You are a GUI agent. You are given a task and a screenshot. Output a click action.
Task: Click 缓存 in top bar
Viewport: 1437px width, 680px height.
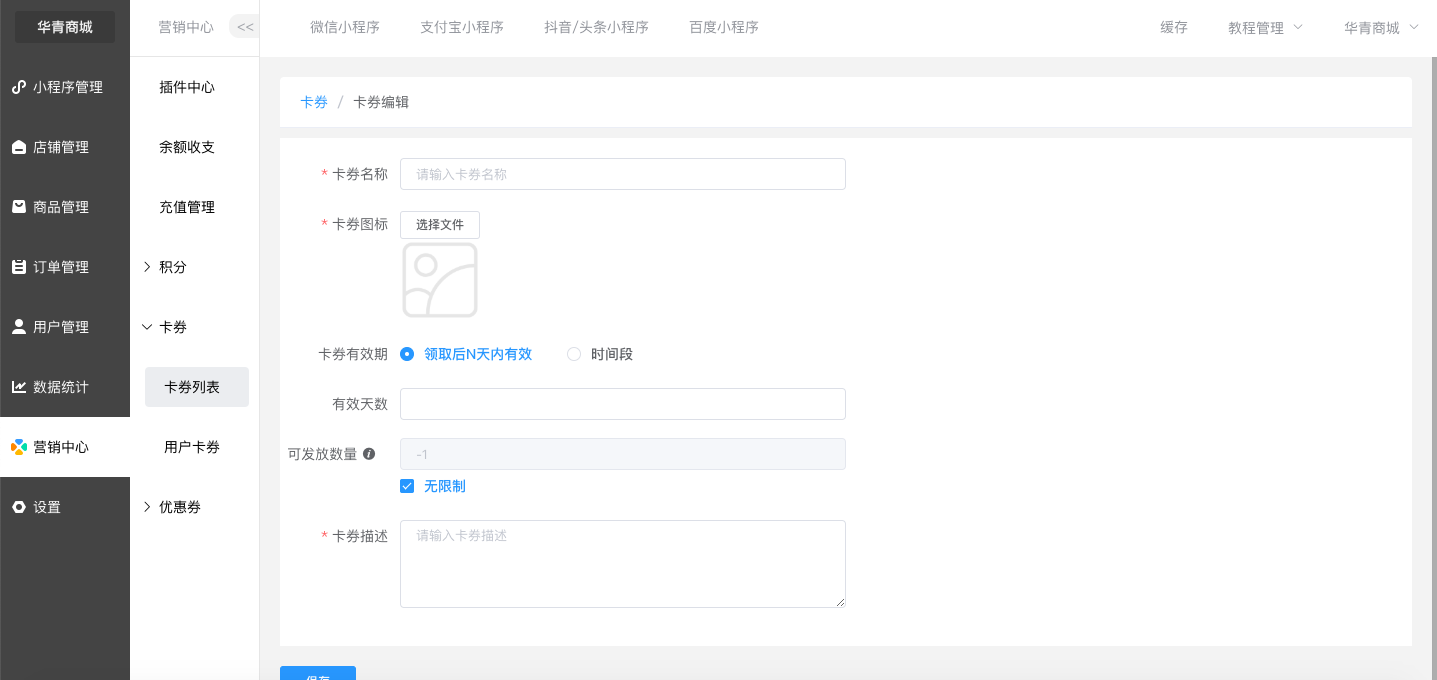pos(1174,28)
